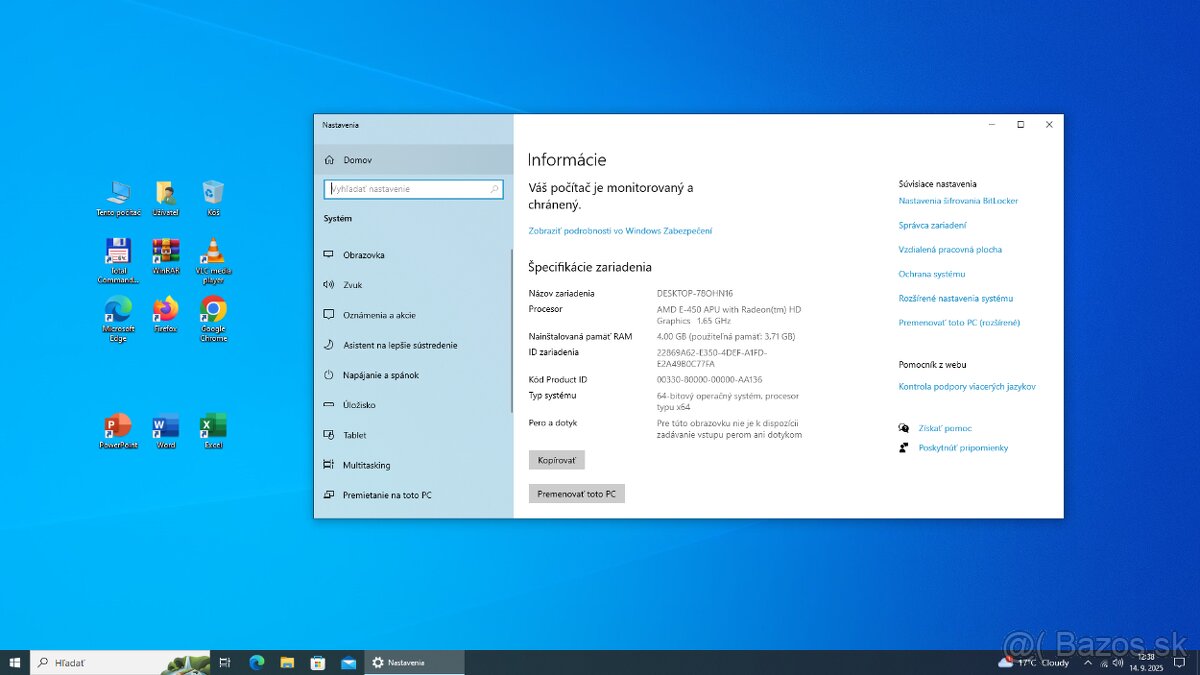The image size is (1200, 675).
Task: Open volume control in system tray
Action: point(1119,661)
